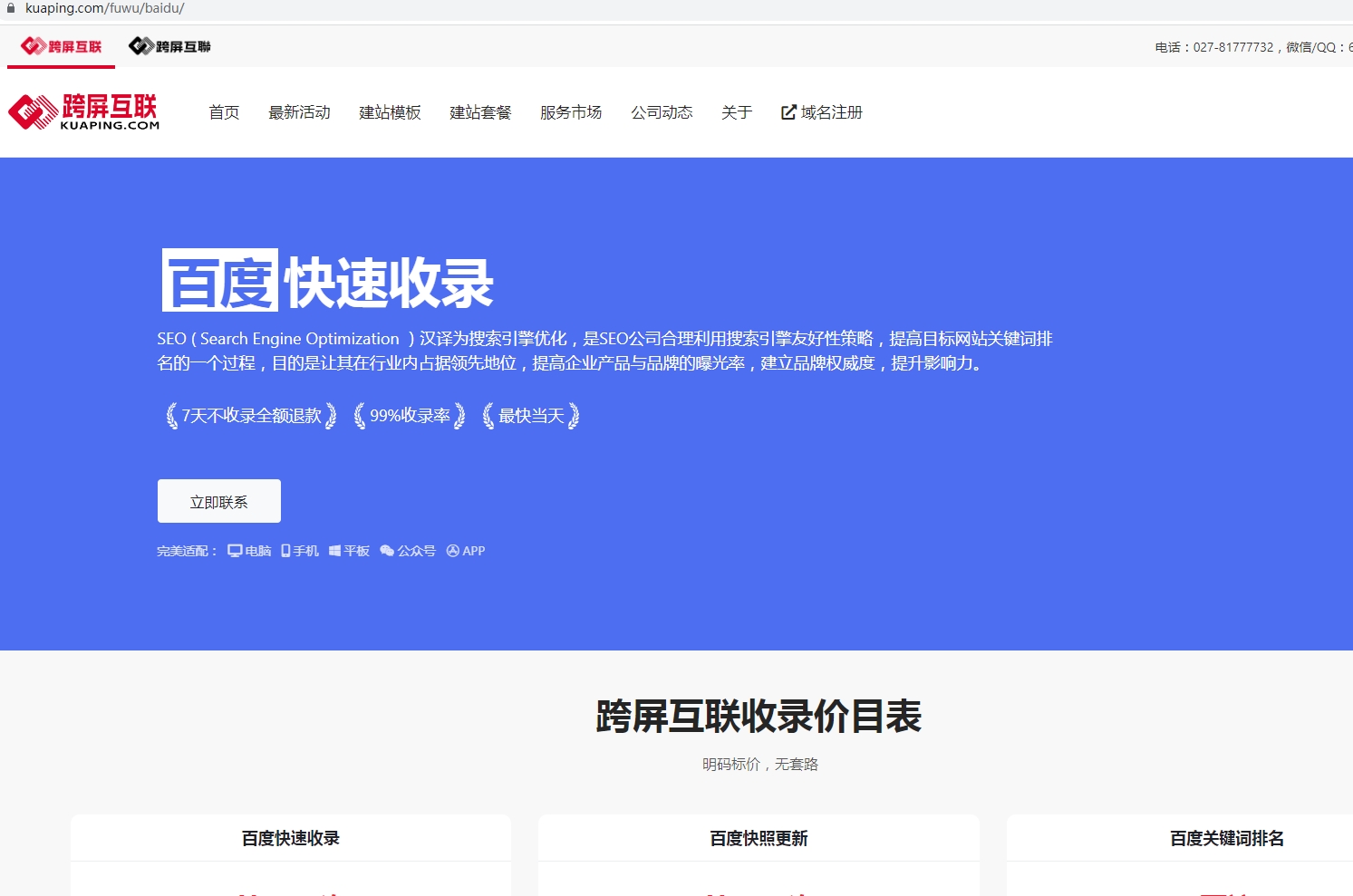Open the 建站模板 menu item
This screenshot has height=896, width=1353.
390,112
